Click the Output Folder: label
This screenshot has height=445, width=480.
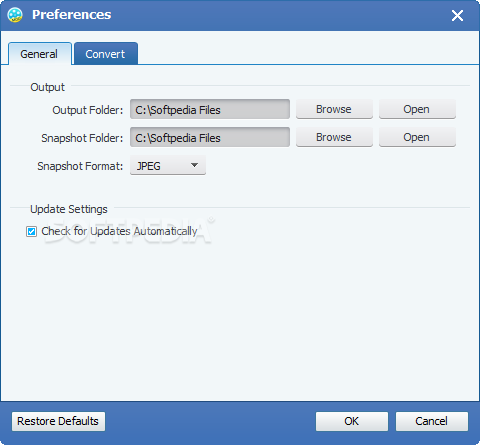click(x=88, y=110)
